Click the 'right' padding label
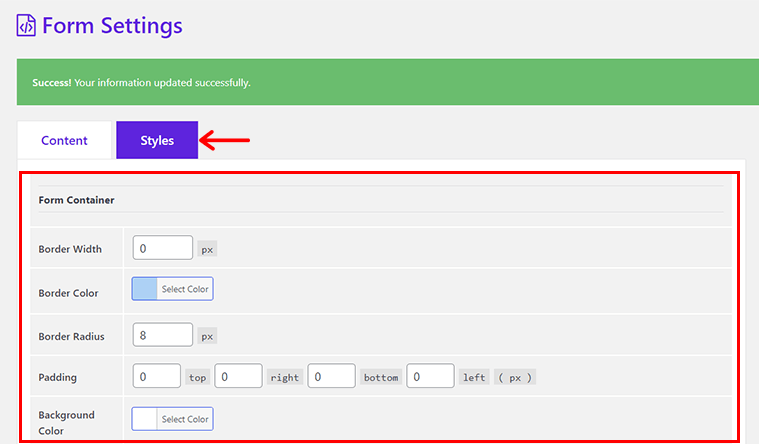The image size is (759, 444). click(285, 377)
